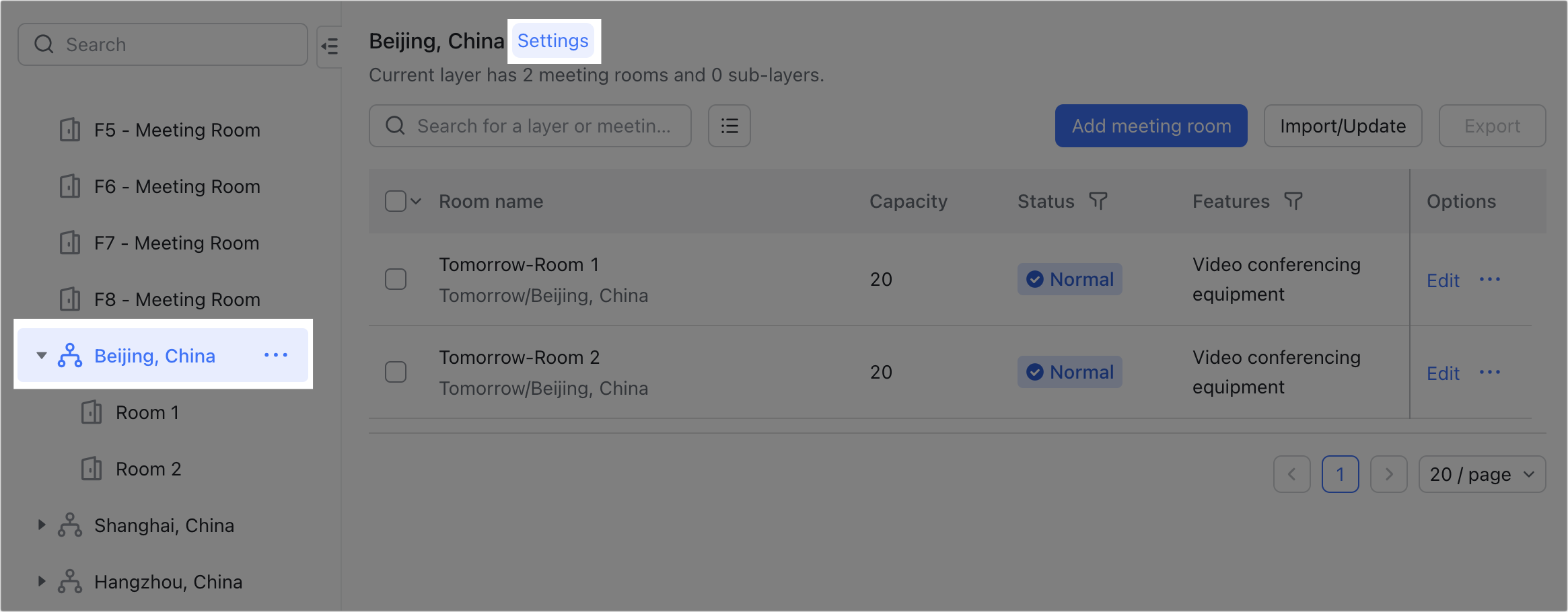
Task: Check the checkbox for Tomorrow-Room 2
Action: point(396,371)
